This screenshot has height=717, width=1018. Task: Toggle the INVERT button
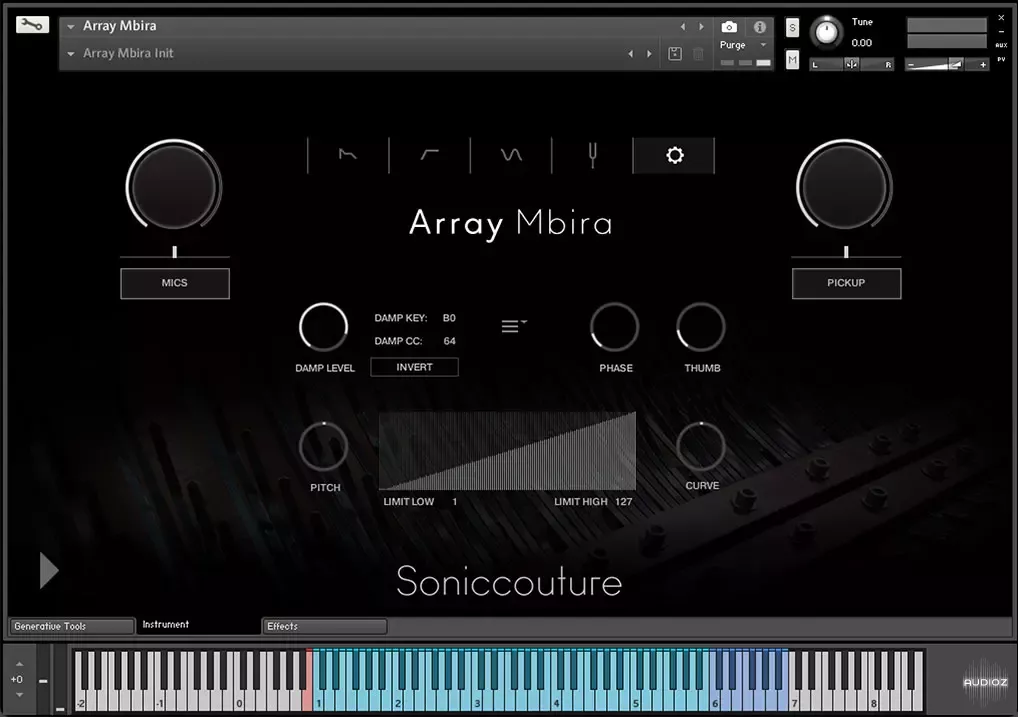[414, 367]
